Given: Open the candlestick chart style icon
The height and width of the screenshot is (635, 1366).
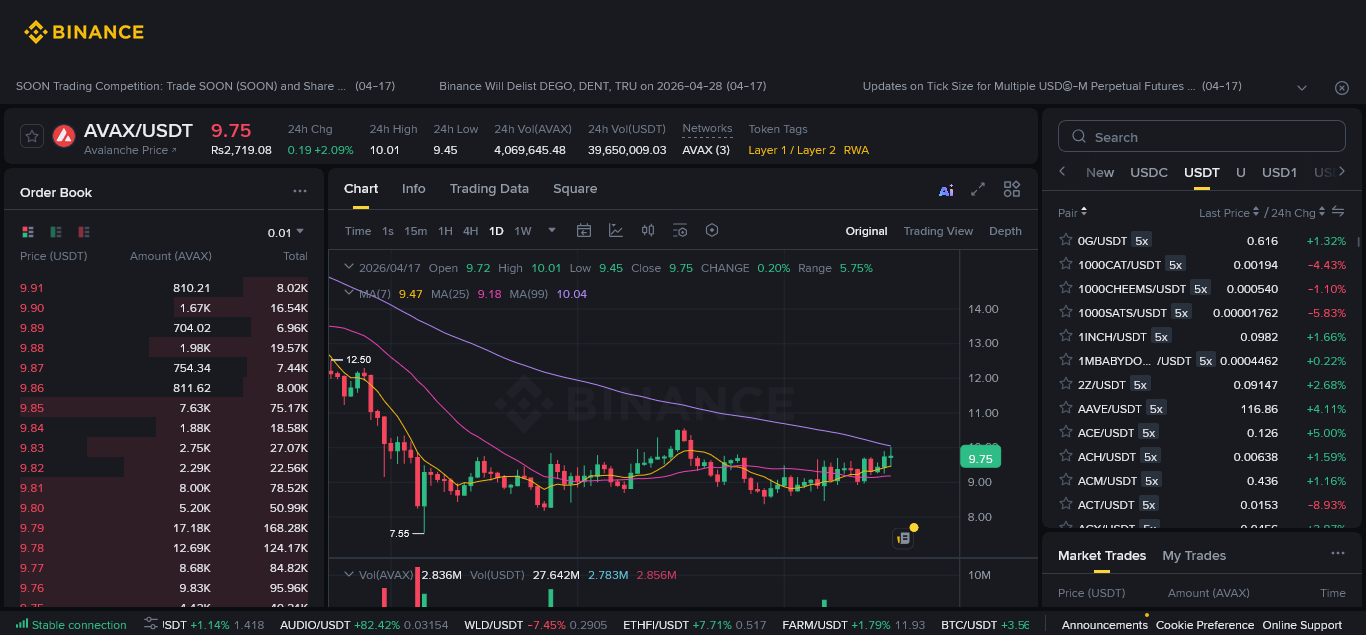Looking at the screenshot, I should pyautogui.click(x=648, y=230).
